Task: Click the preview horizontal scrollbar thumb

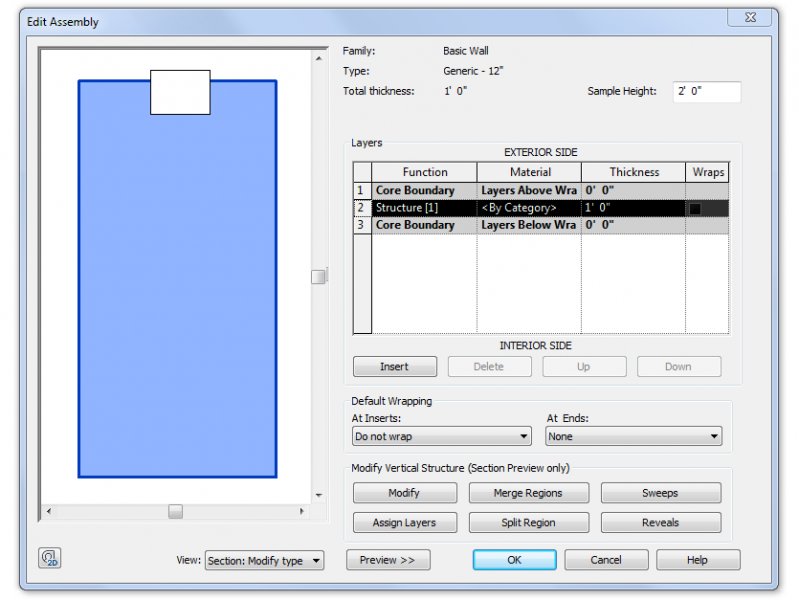Action: (175, 511)
